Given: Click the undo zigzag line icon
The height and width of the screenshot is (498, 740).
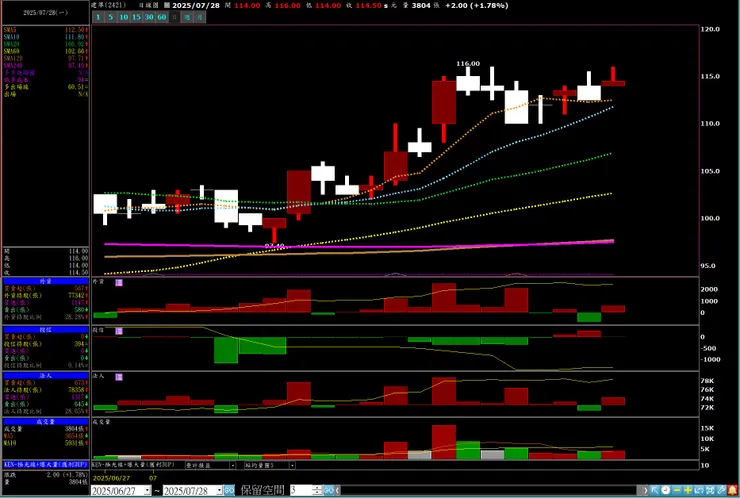Looking at the screenshot, I should (699, 490).
